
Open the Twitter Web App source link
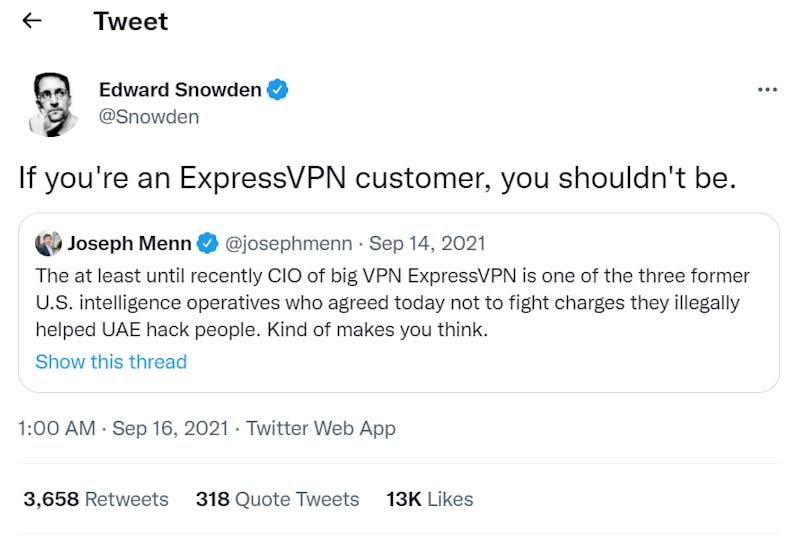coord(321,428)
